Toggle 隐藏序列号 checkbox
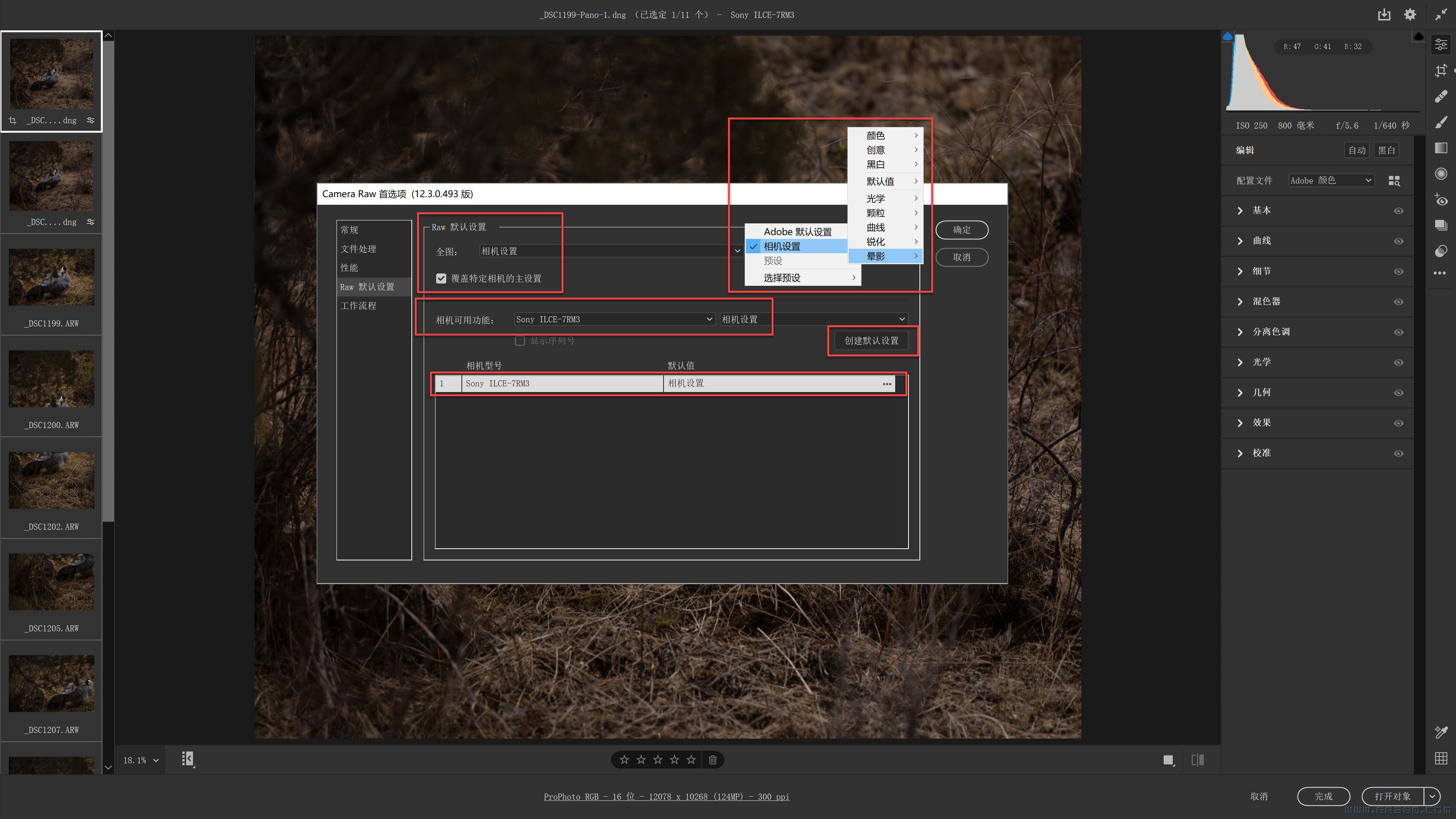This screenshot has width=1456, height=819. tap(520, 340)
